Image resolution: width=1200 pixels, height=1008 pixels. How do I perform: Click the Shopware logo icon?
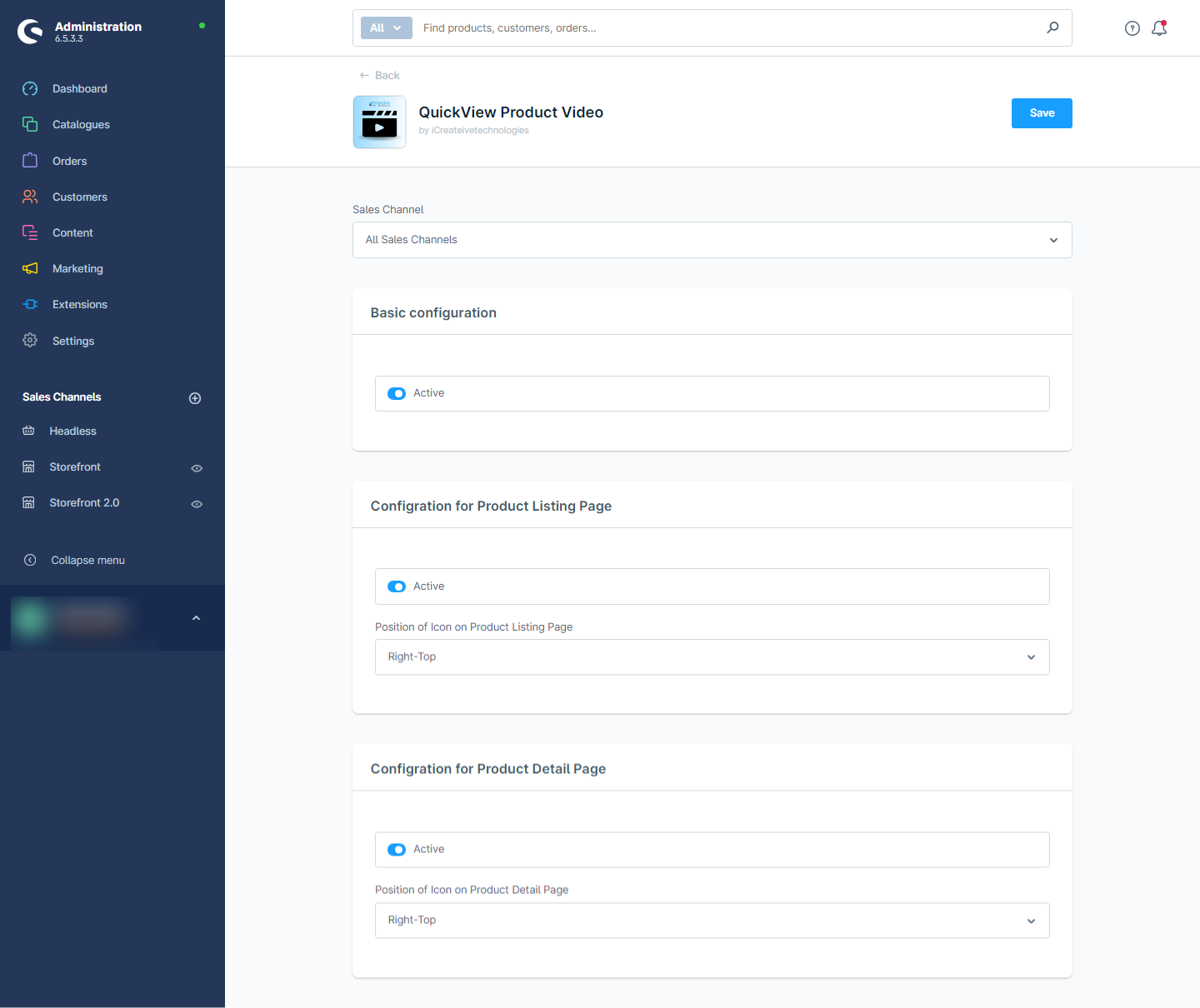point(30,32)
